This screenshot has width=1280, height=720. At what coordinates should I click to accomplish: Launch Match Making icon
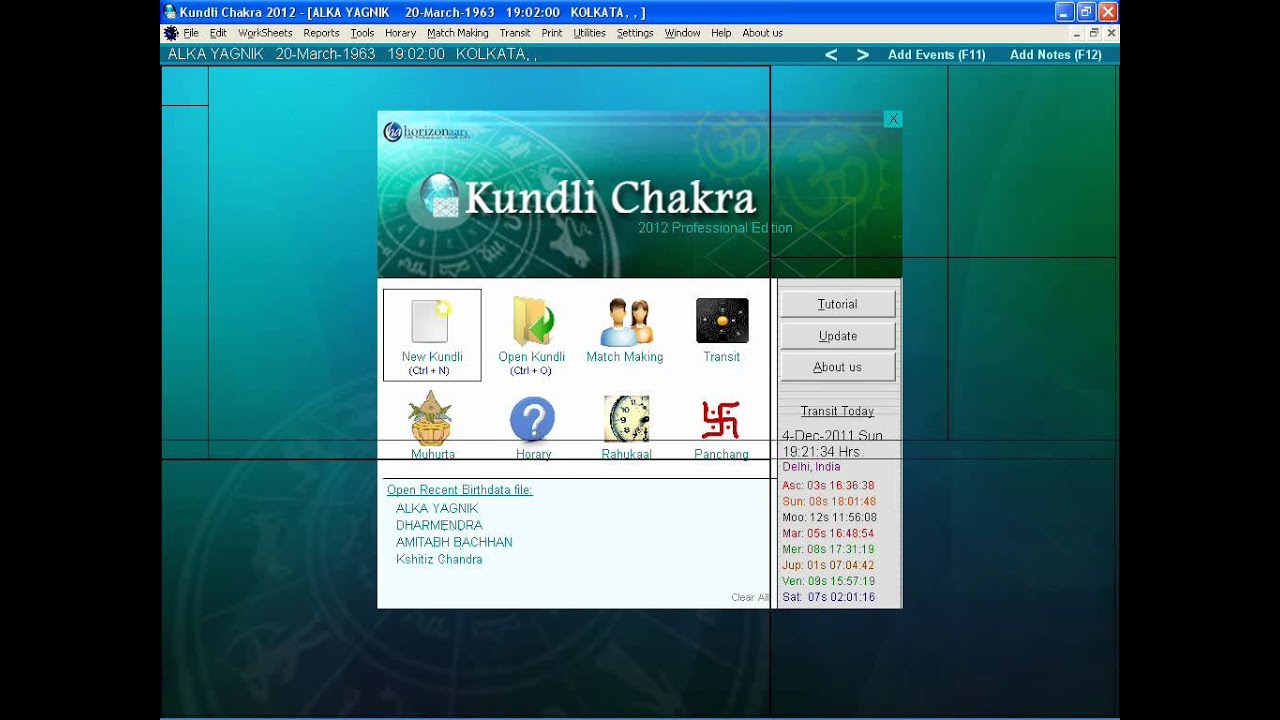click(626, 322)
